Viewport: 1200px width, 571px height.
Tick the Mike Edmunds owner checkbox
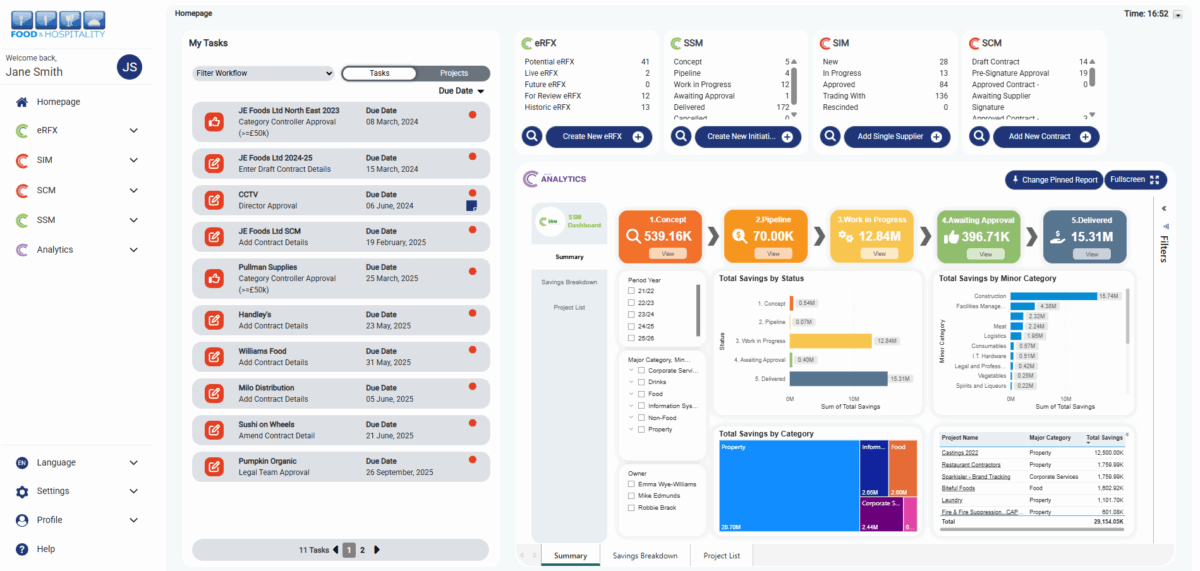click(631, 495)
